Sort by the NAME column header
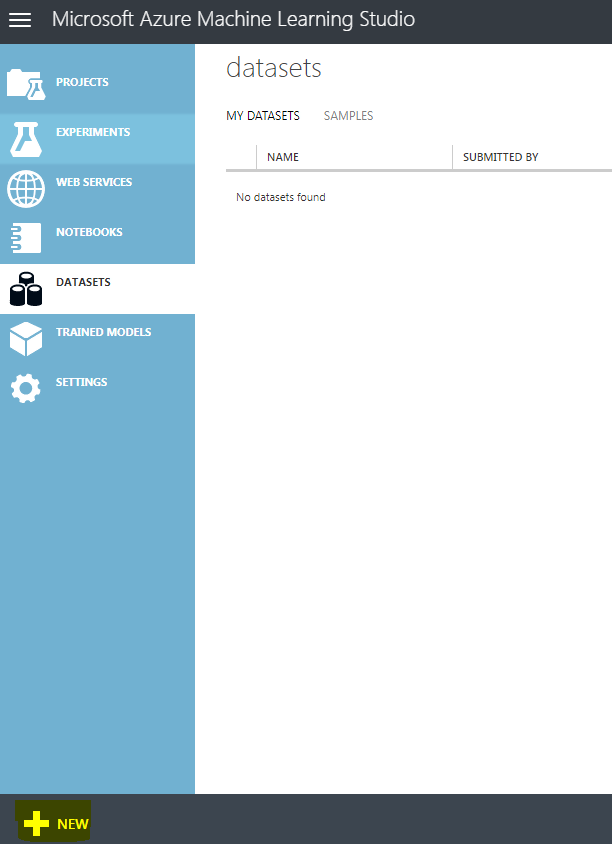This screenshot has height=844, width=612. point(283,157)
